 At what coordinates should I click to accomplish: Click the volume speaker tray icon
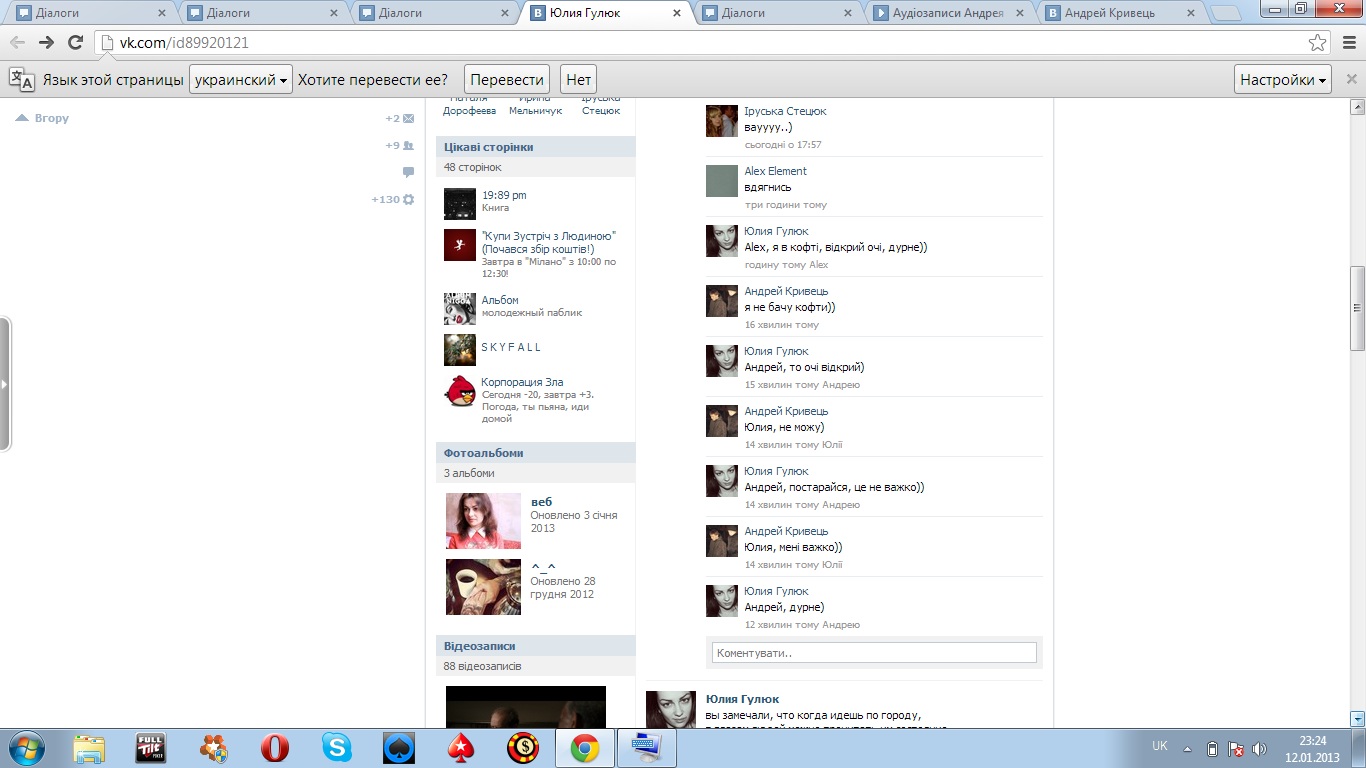(1259, 748)
